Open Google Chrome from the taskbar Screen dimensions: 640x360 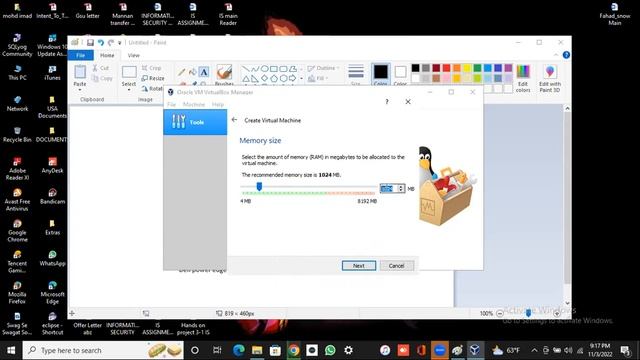293,350
